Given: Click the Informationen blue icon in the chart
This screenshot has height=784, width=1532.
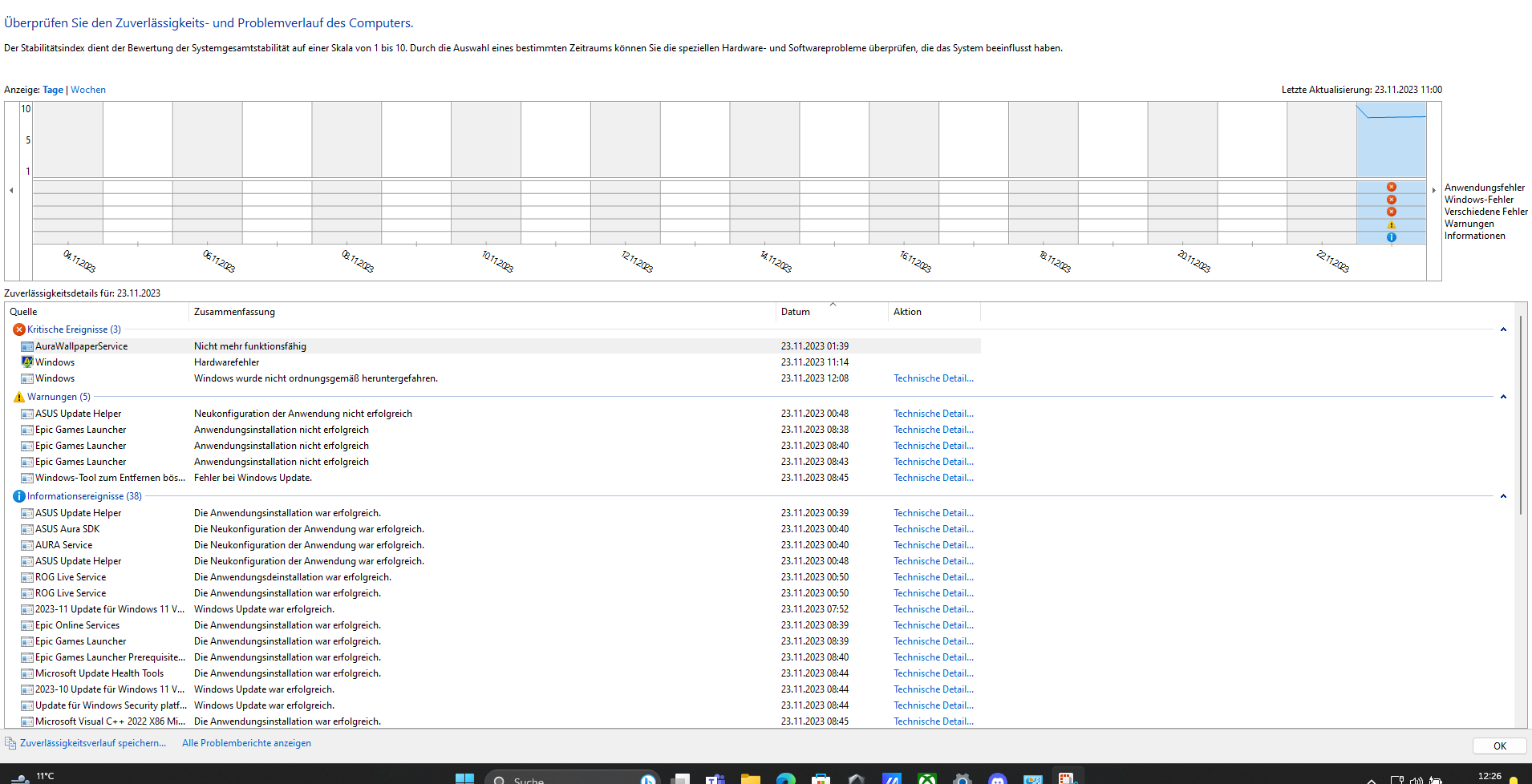Looking at the screenshot, I should coord(1392,237).
